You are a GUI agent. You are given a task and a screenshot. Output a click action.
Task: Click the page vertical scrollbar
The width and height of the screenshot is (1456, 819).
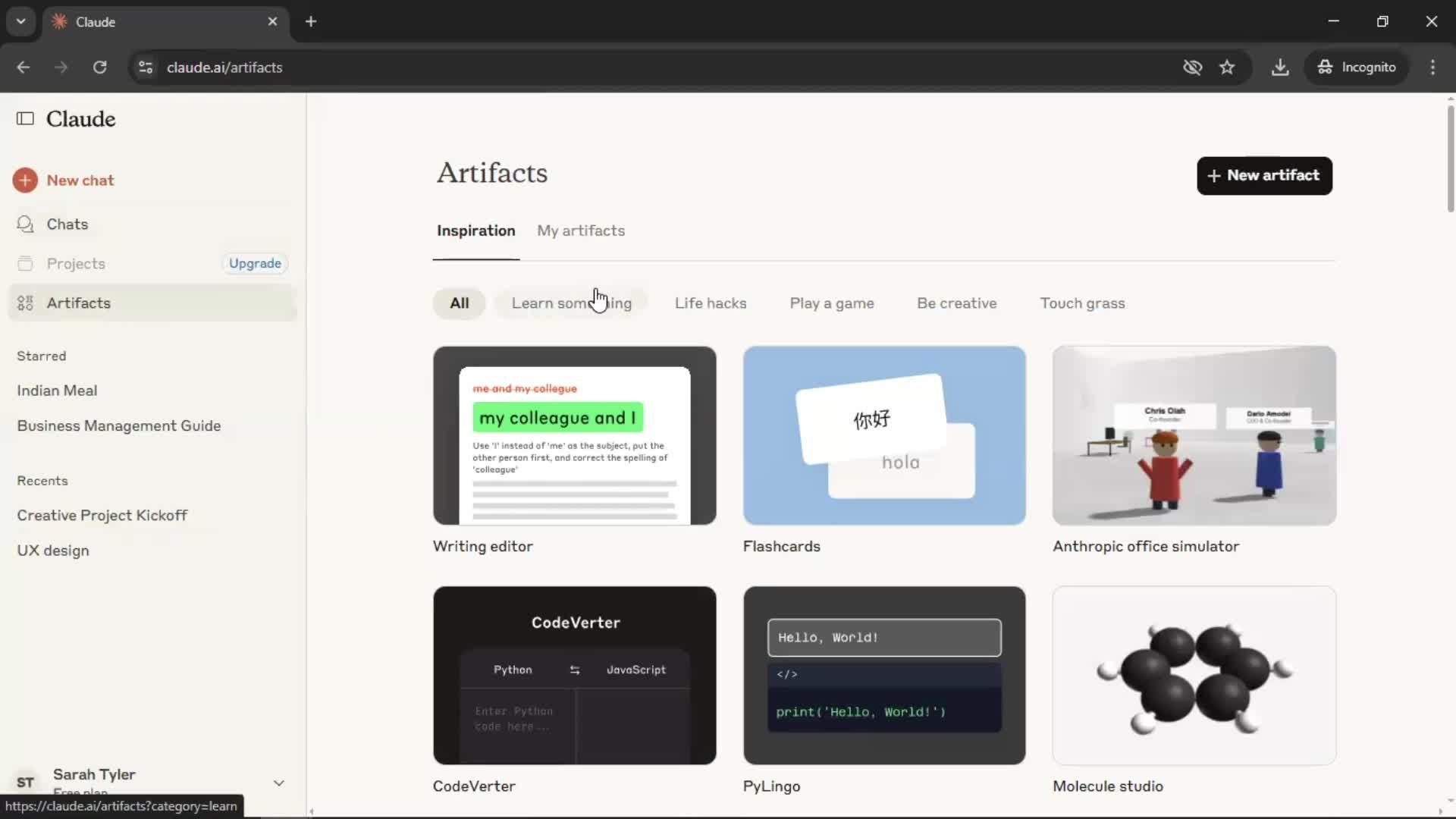(x=1450, y=159)
